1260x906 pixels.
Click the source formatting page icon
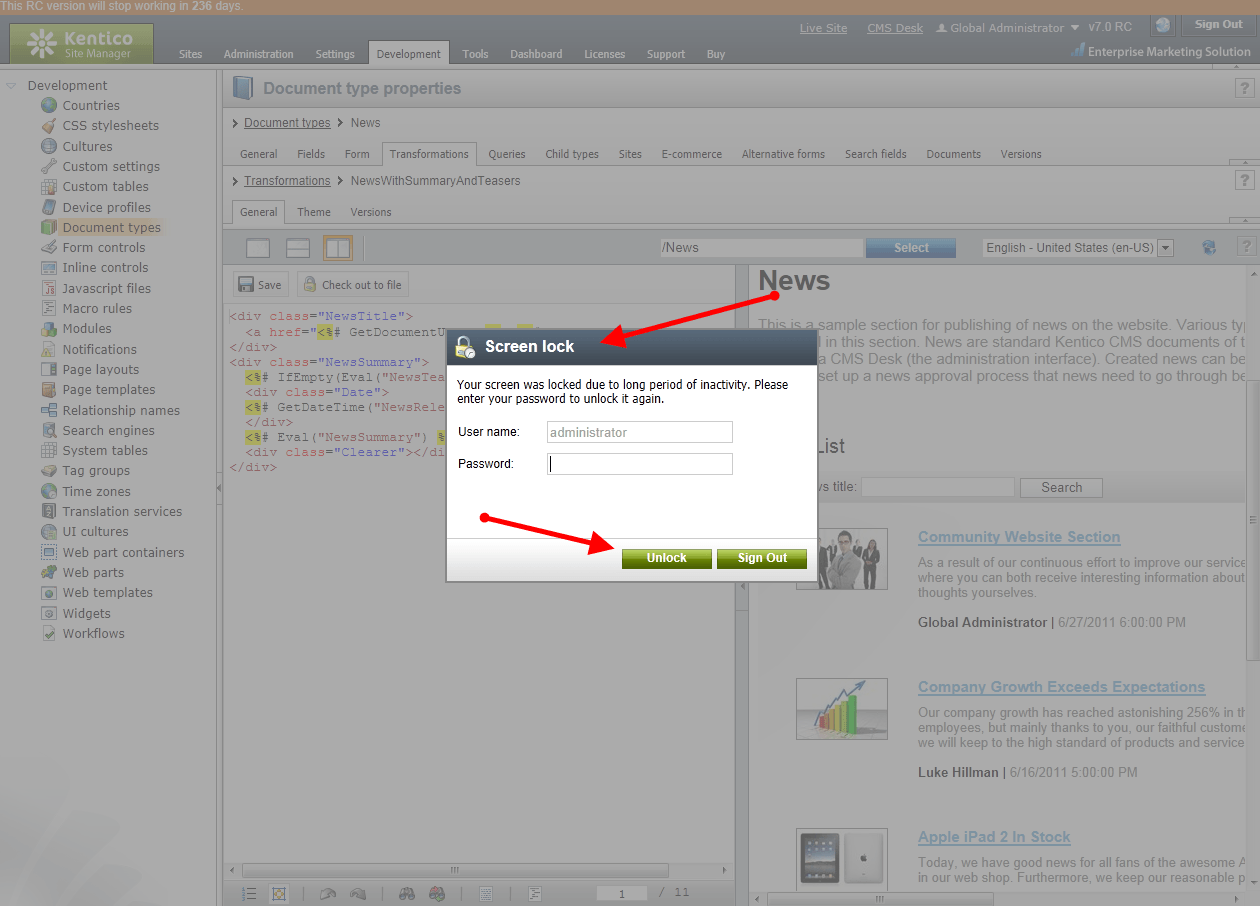pyautogui.click(x=486, y=894)
